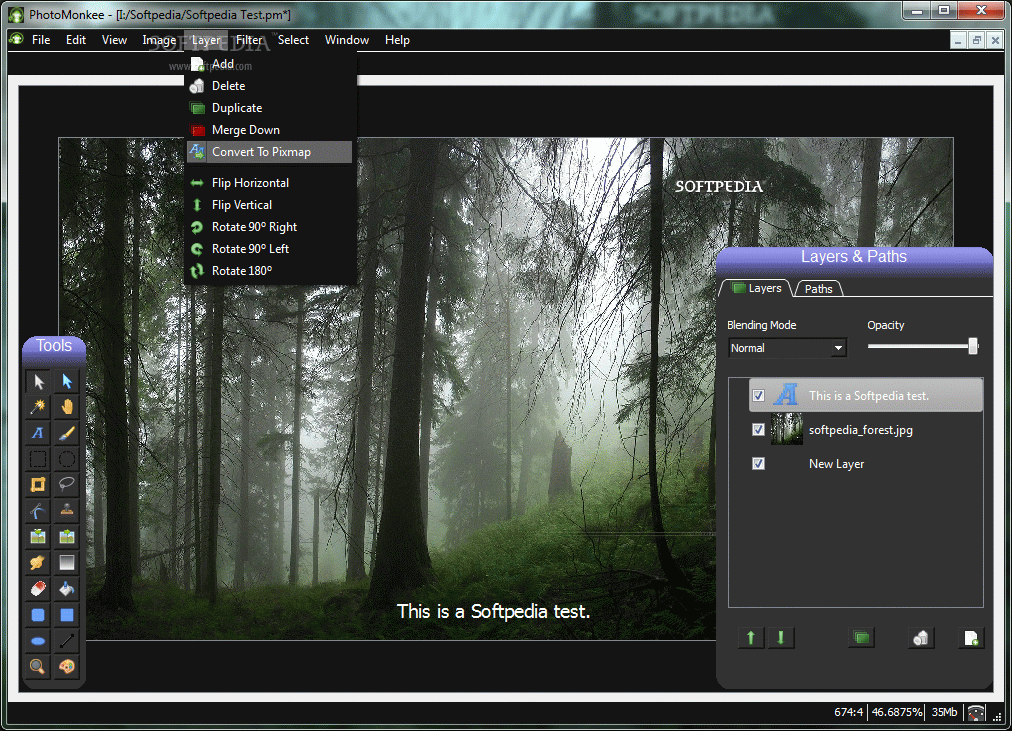This screenshot has width=1012, height=731.
Task: Select the blue arrow pointer tool
Action: (x=66, y=381)
